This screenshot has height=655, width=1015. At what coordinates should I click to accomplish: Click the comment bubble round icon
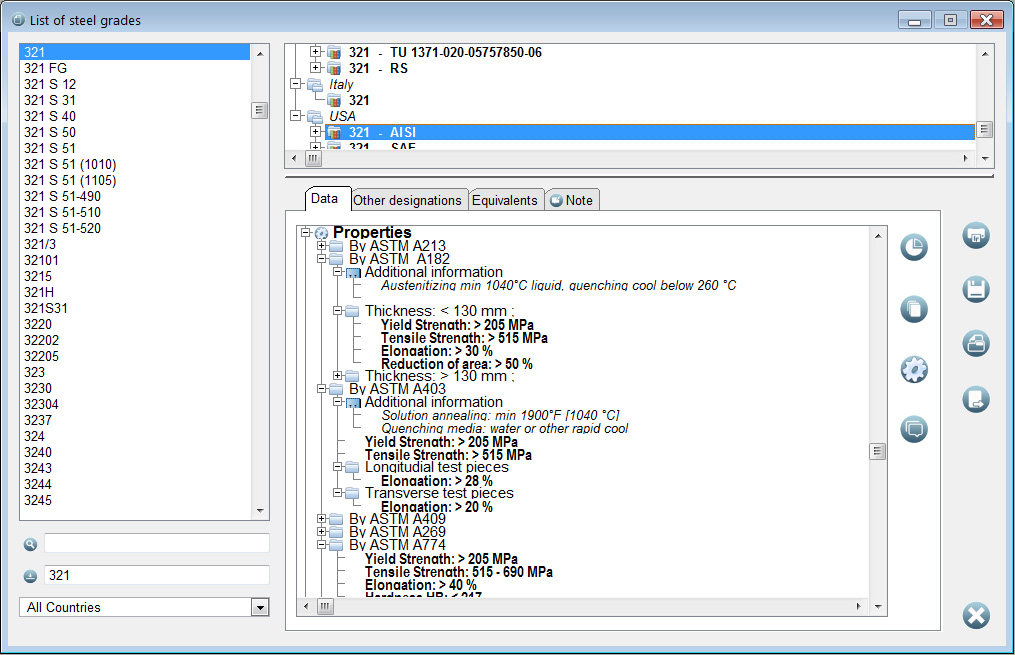point(913,429)
